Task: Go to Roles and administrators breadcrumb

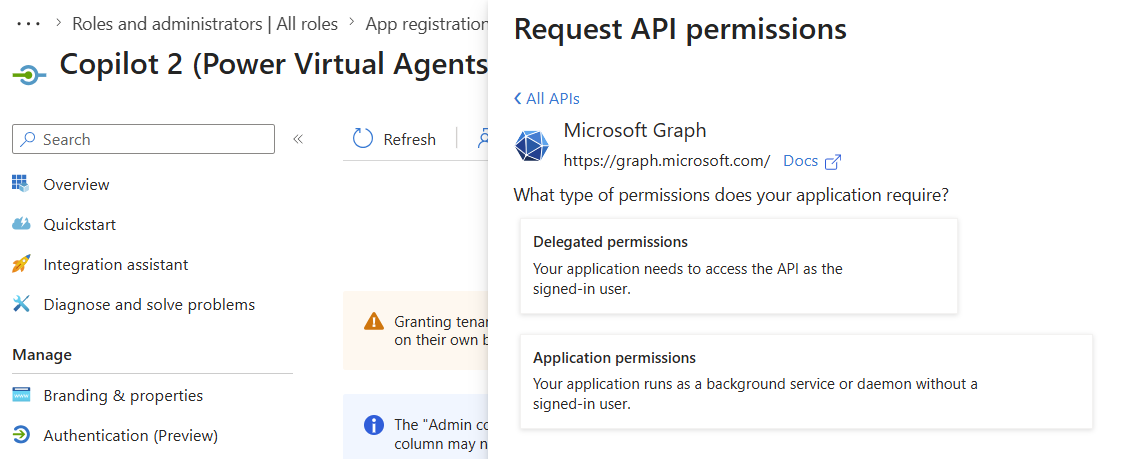Action: coord(205,24)
